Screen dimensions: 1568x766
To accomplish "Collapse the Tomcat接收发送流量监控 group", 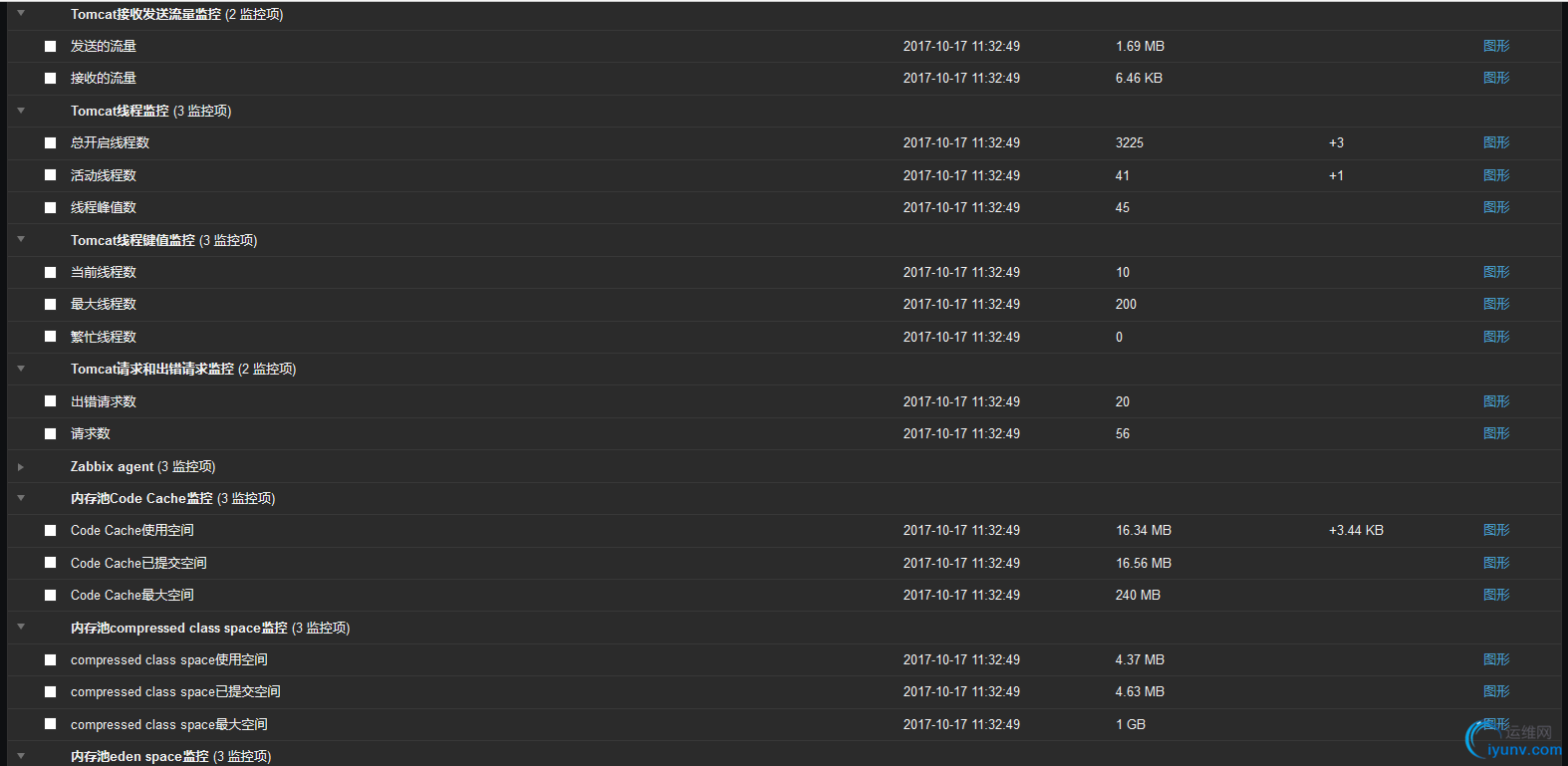I will point(21,14).
